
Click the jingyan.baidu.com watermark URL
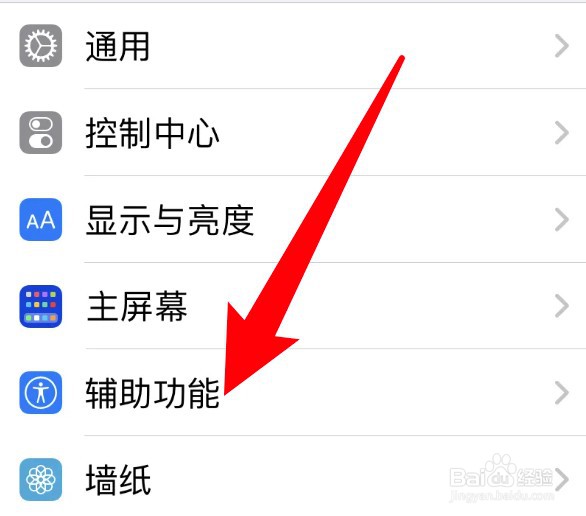point(501,496)
